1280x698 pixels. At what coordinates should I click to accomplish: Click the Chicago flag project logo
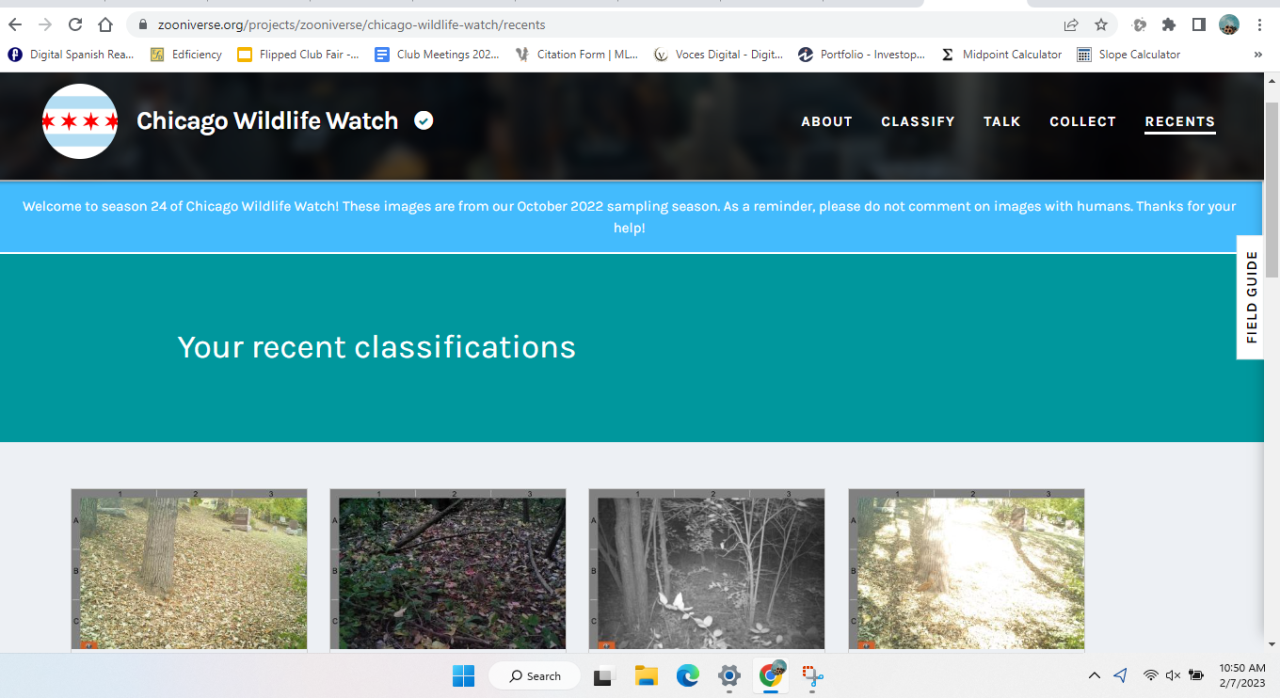coord(80,121)
